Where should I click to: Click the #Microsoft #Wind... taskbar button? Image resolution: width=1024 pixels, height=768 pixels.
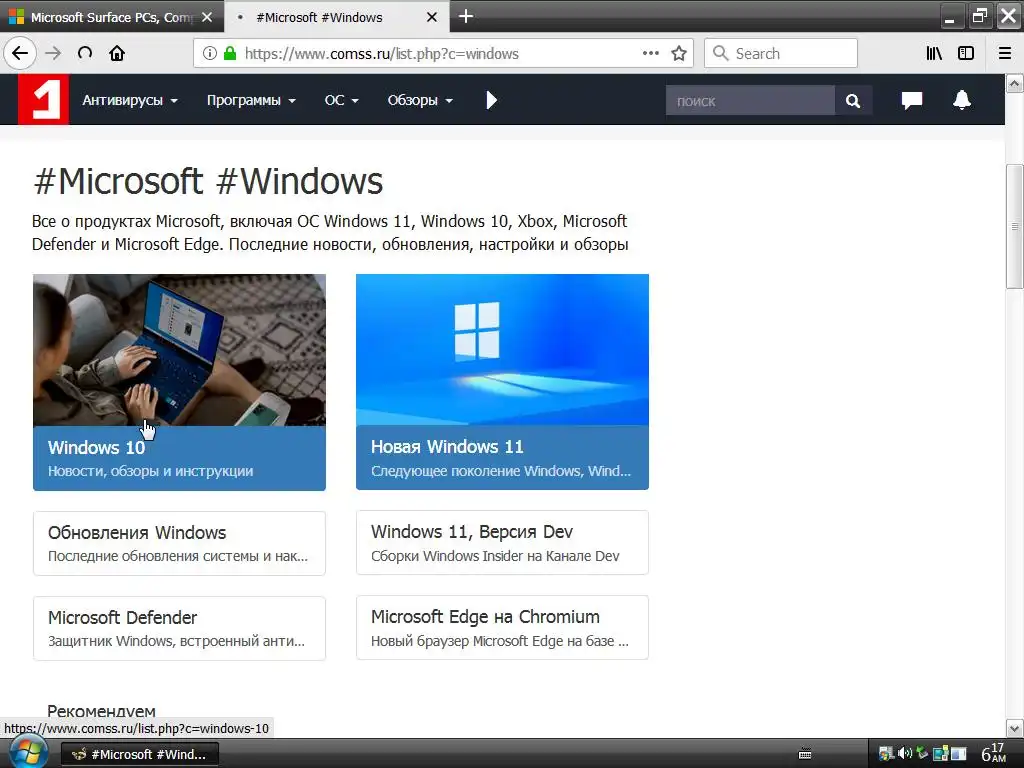139,754
